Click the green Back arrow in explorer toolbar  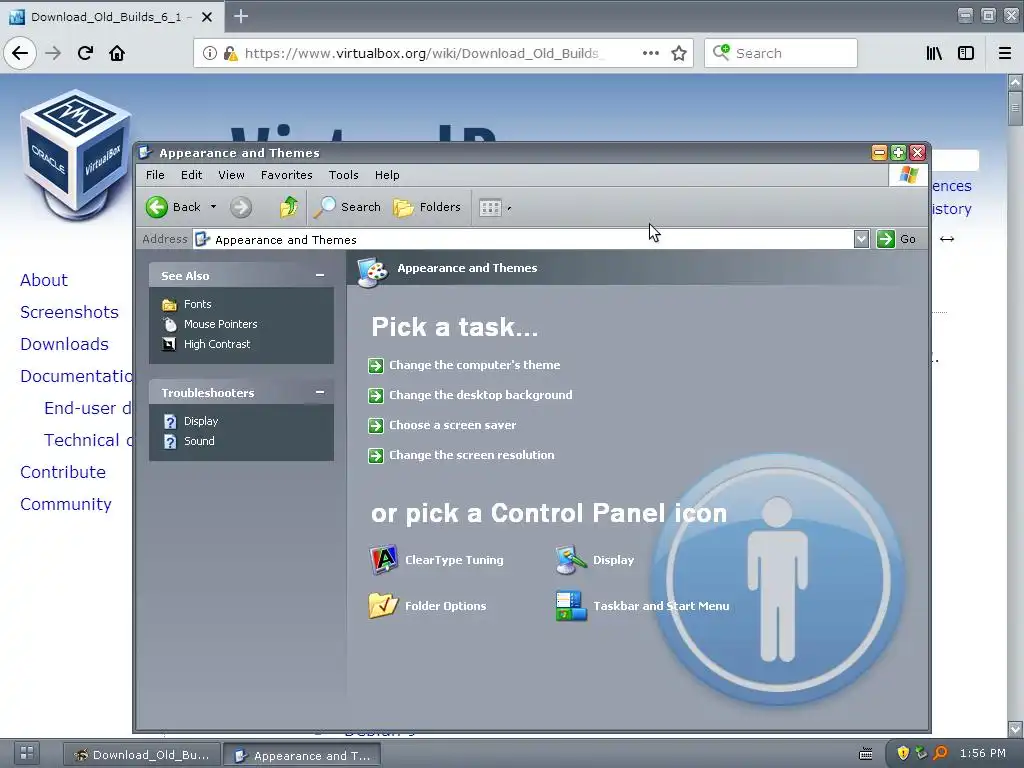pos(157,207)
